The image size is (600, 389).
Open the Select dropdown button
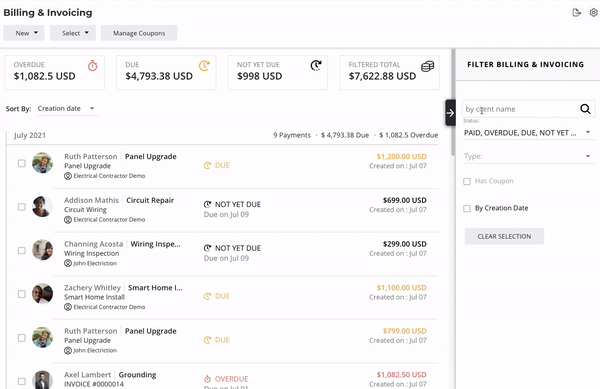(x=73, y=33)
